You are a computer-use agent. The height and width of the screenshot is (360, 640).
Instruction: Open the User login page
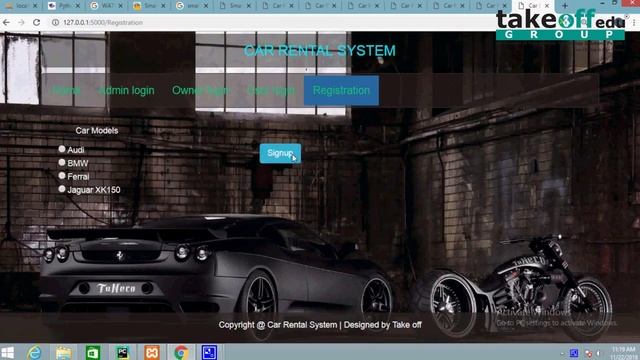coord(271,90)
